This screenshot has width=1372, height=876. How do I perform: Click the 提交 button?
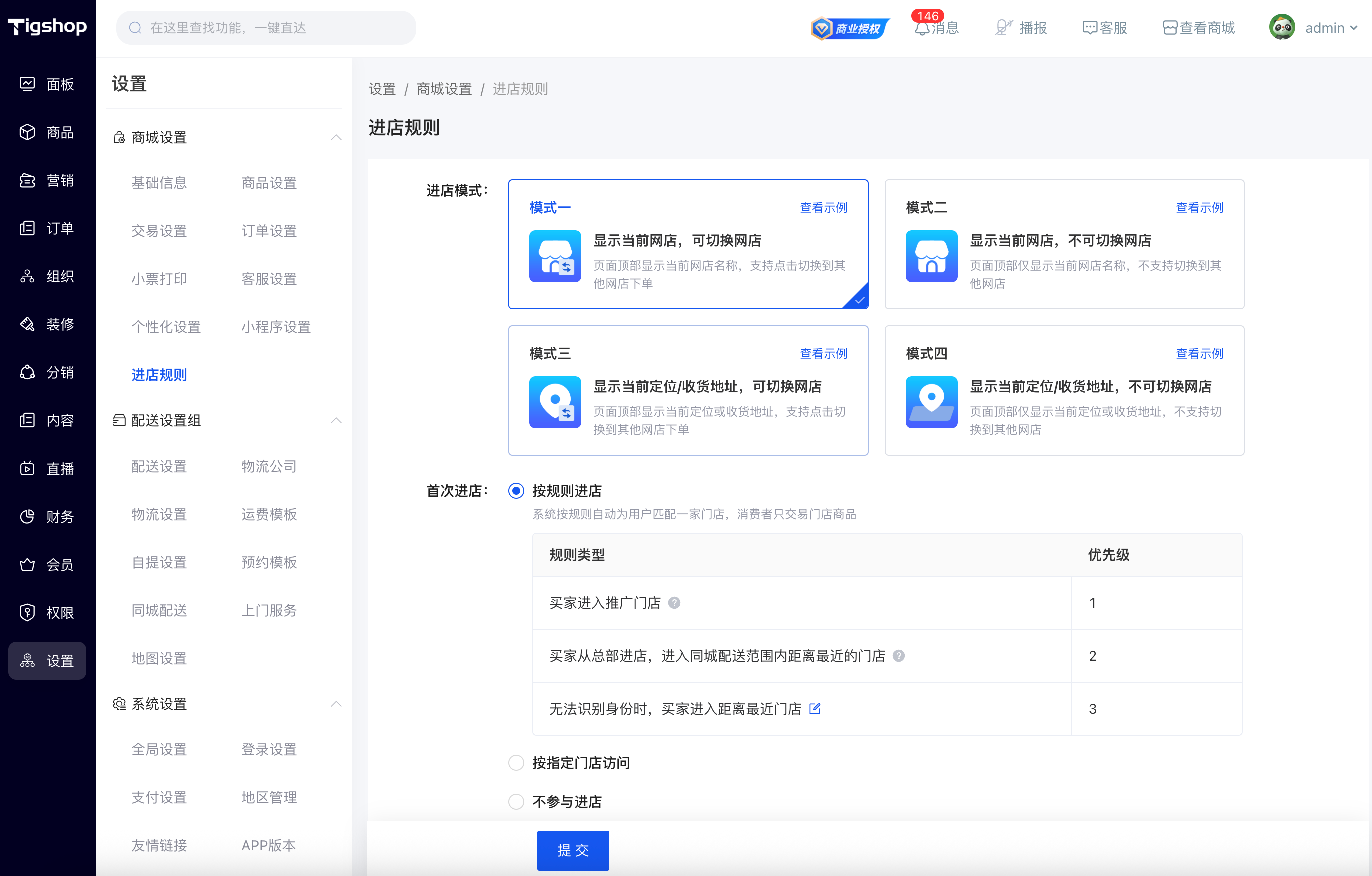(573, 850)
